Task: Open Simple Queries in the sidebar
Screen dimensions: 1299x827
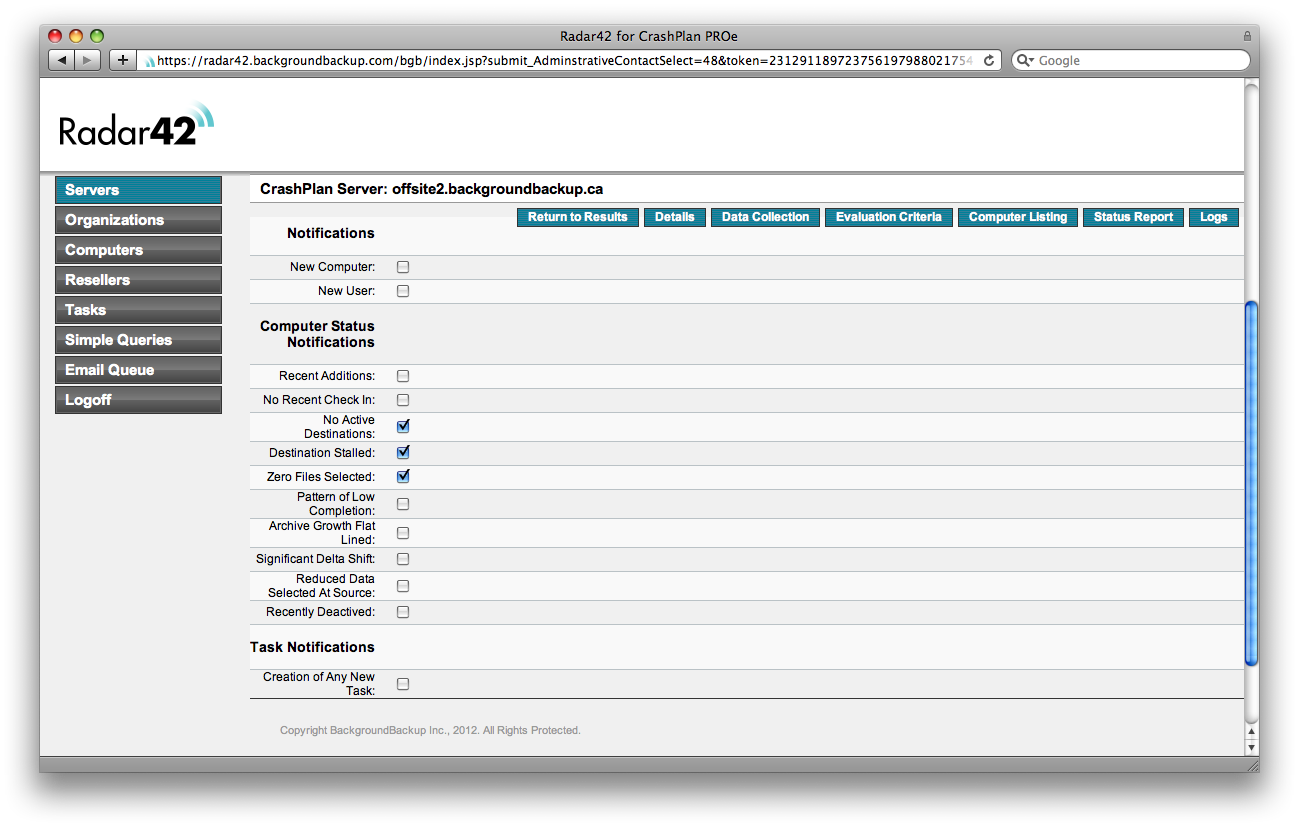Action: [x=138, y=340]
